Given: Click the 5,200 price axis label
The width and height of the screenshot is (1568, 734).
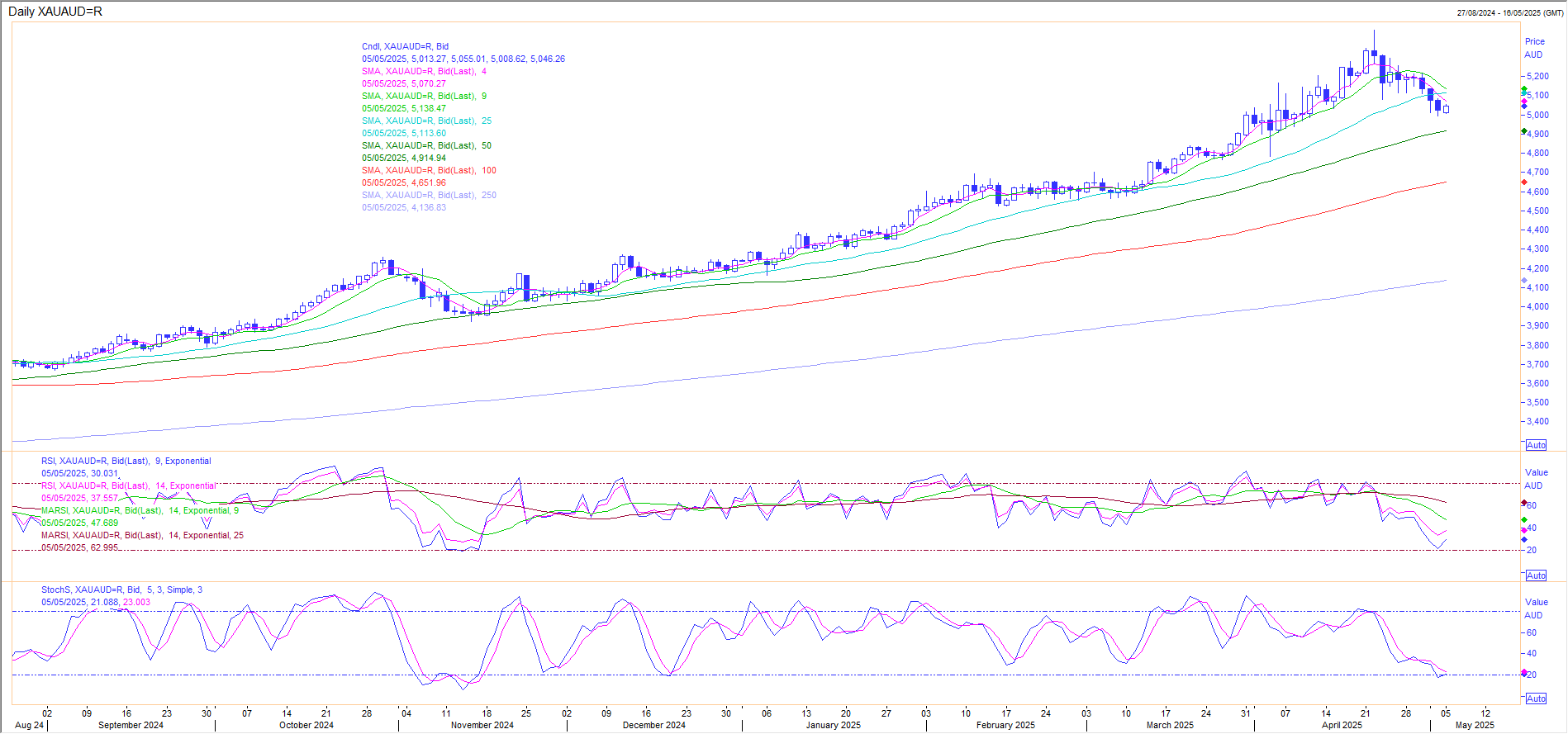Looking at the screenshot, I should tap(1537, 76).
